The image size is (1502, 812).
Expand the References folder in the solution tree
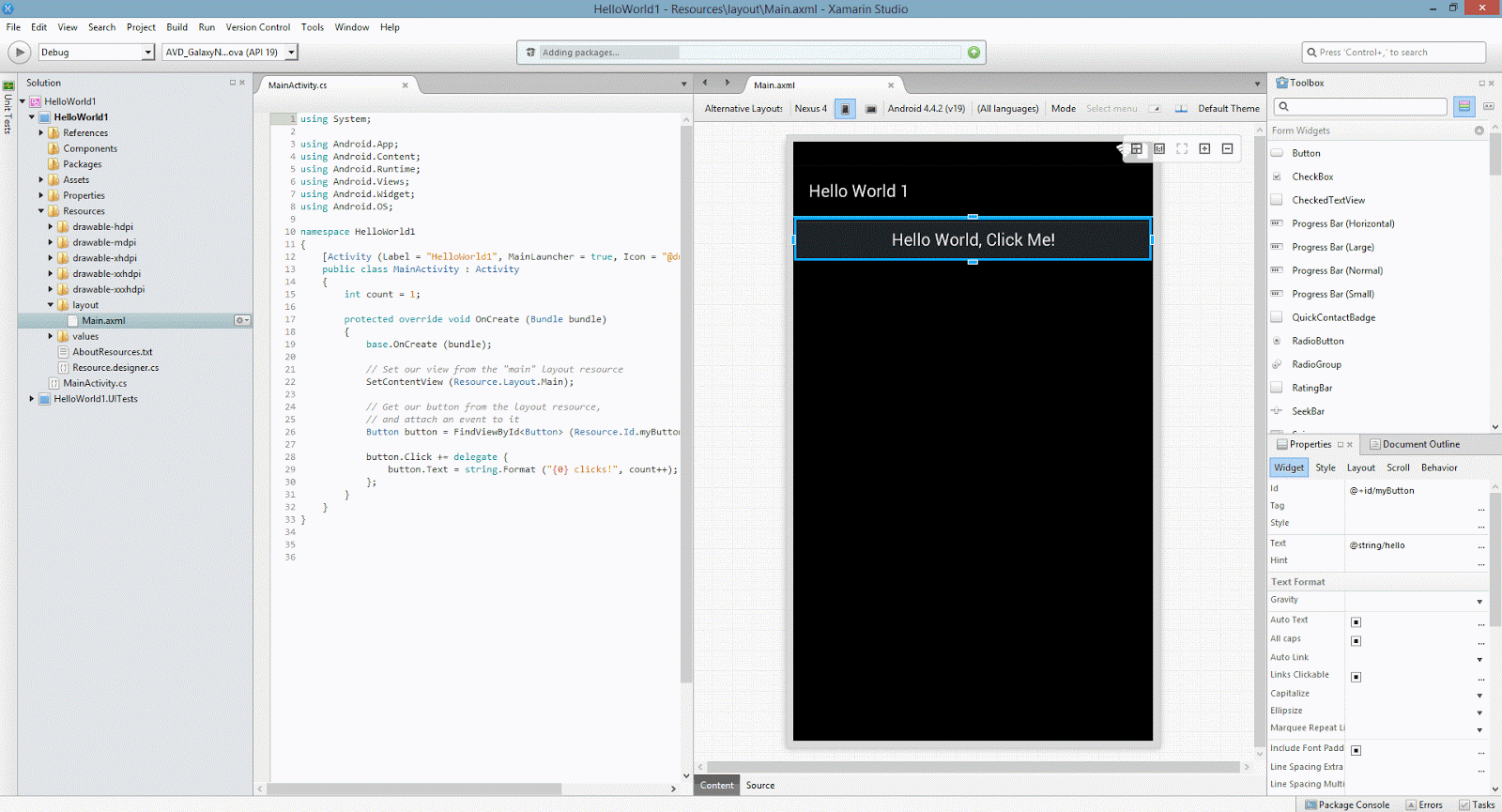pos(40,133)
